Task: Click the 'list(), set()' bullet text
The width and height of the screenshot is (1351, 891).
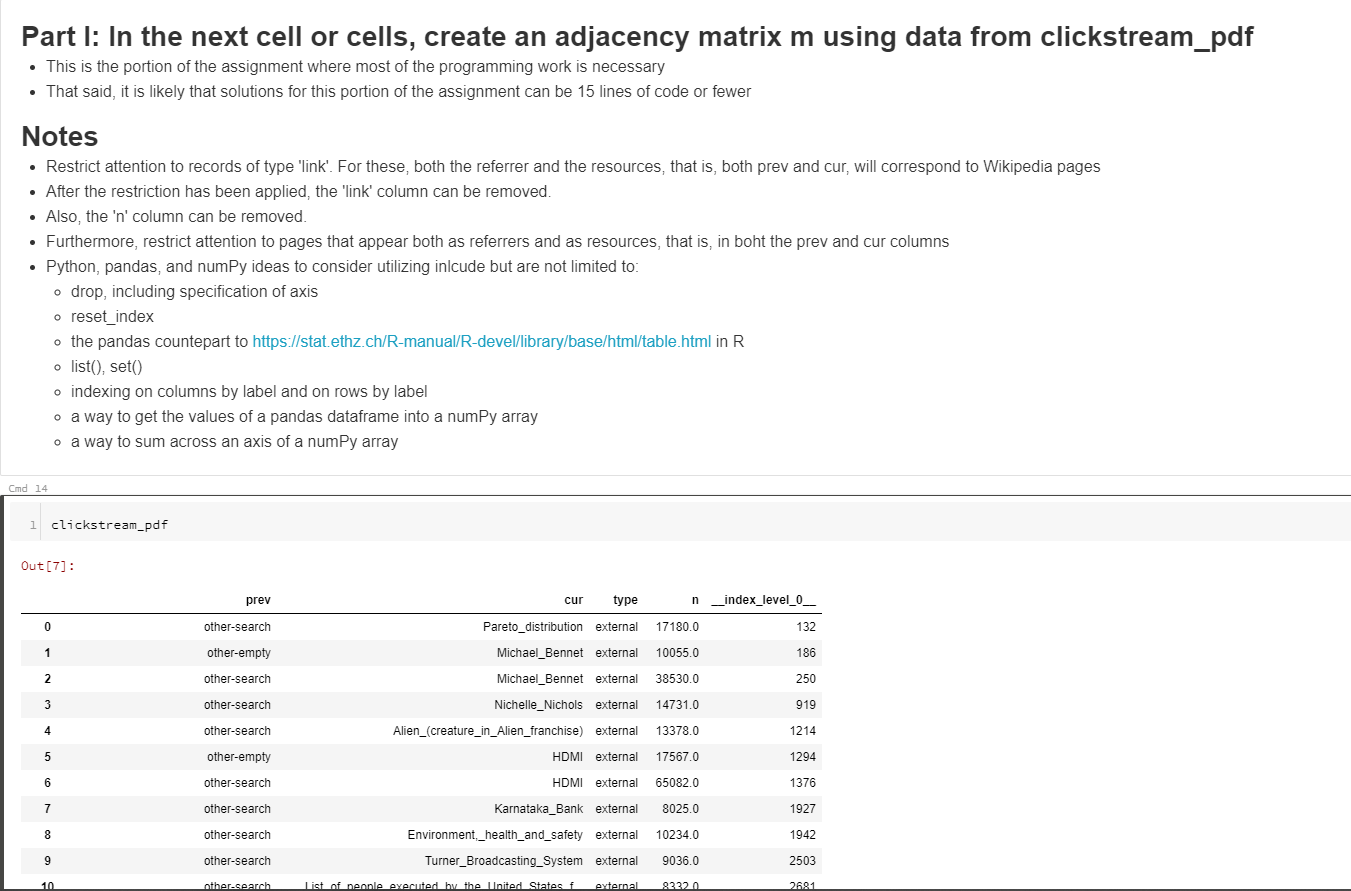Action: pos(107,366)
